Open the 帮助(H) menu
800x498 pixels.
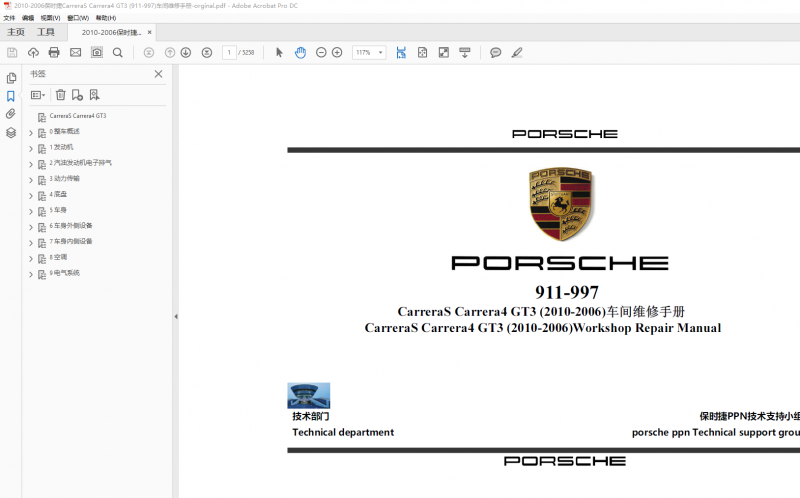[106, 18]
